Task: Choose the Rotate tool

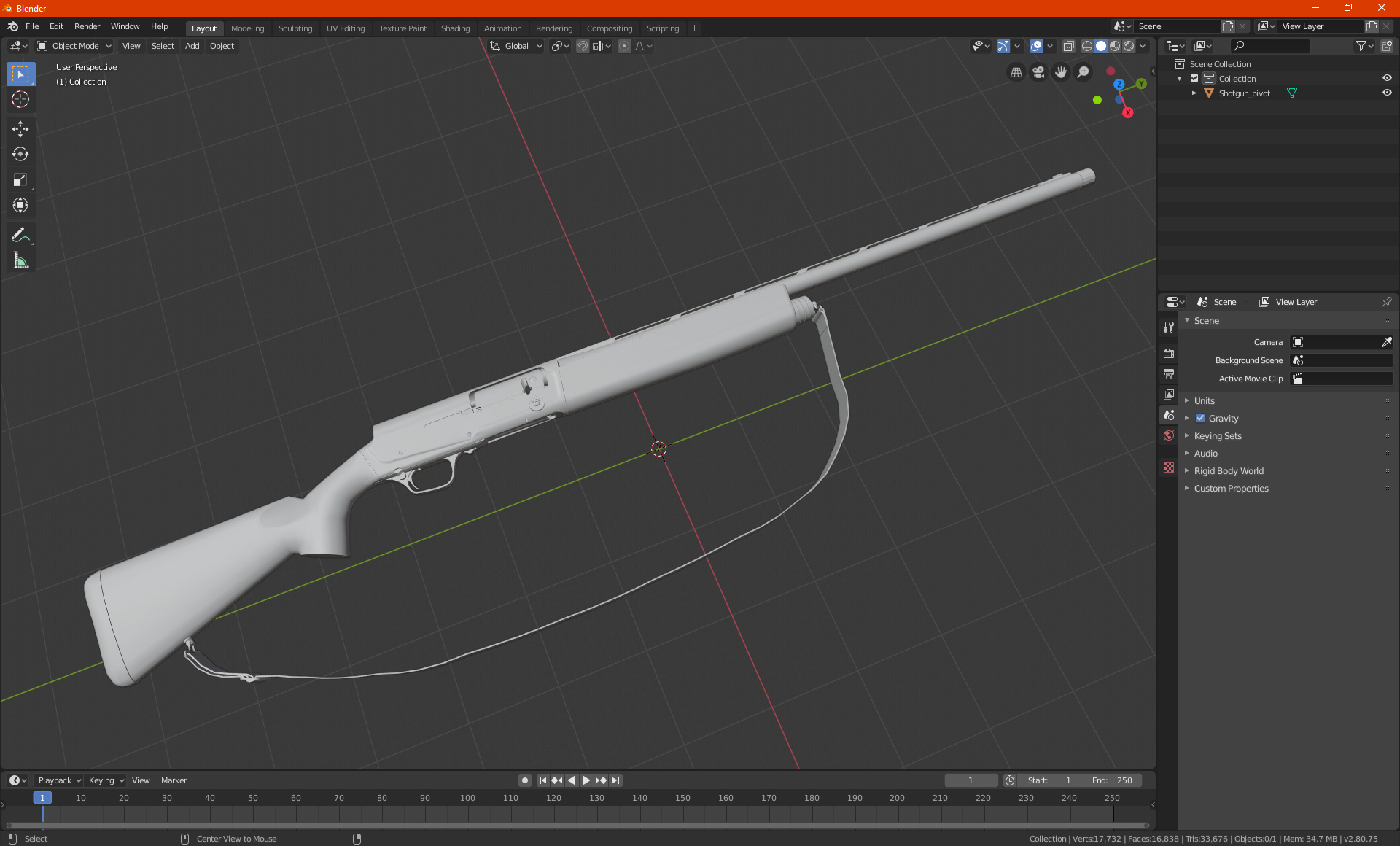Action: [20, 154]
